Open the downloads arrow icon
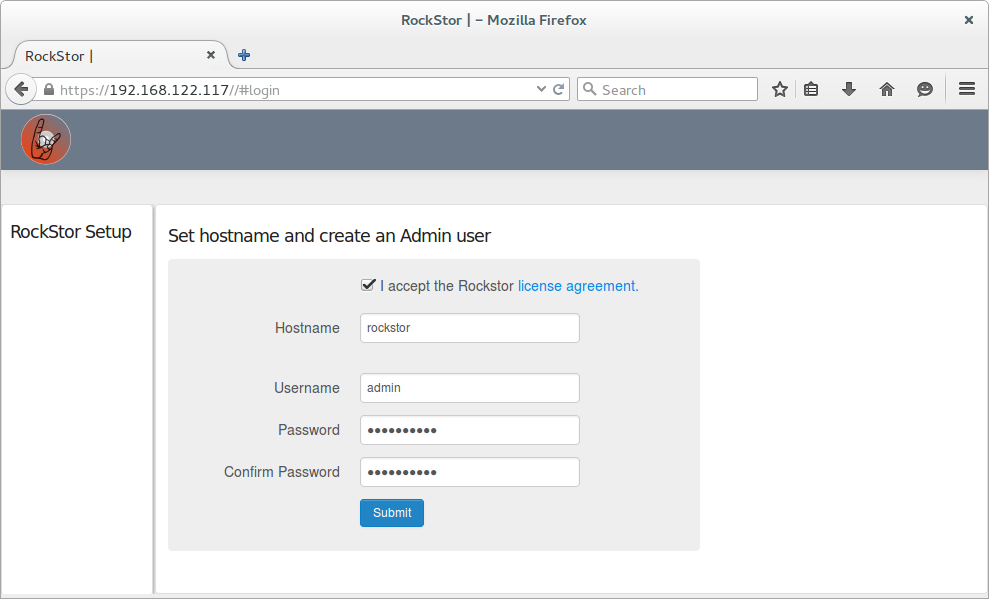Image resolution: width=989 pixels, height=599 pixels. pos(849,90)
